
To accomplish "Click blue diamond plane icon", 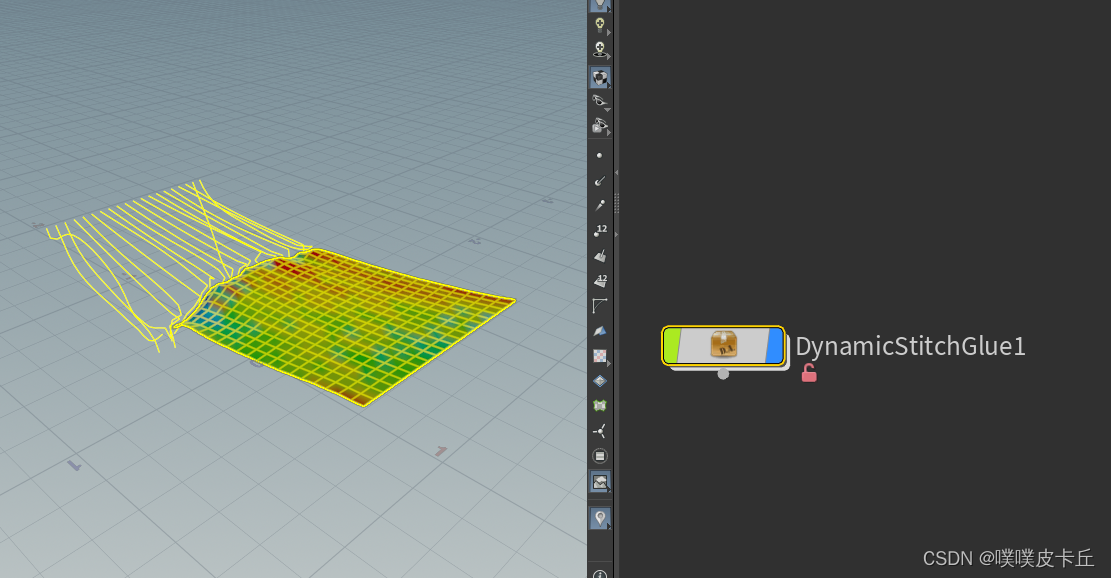I will pos(599,381).
